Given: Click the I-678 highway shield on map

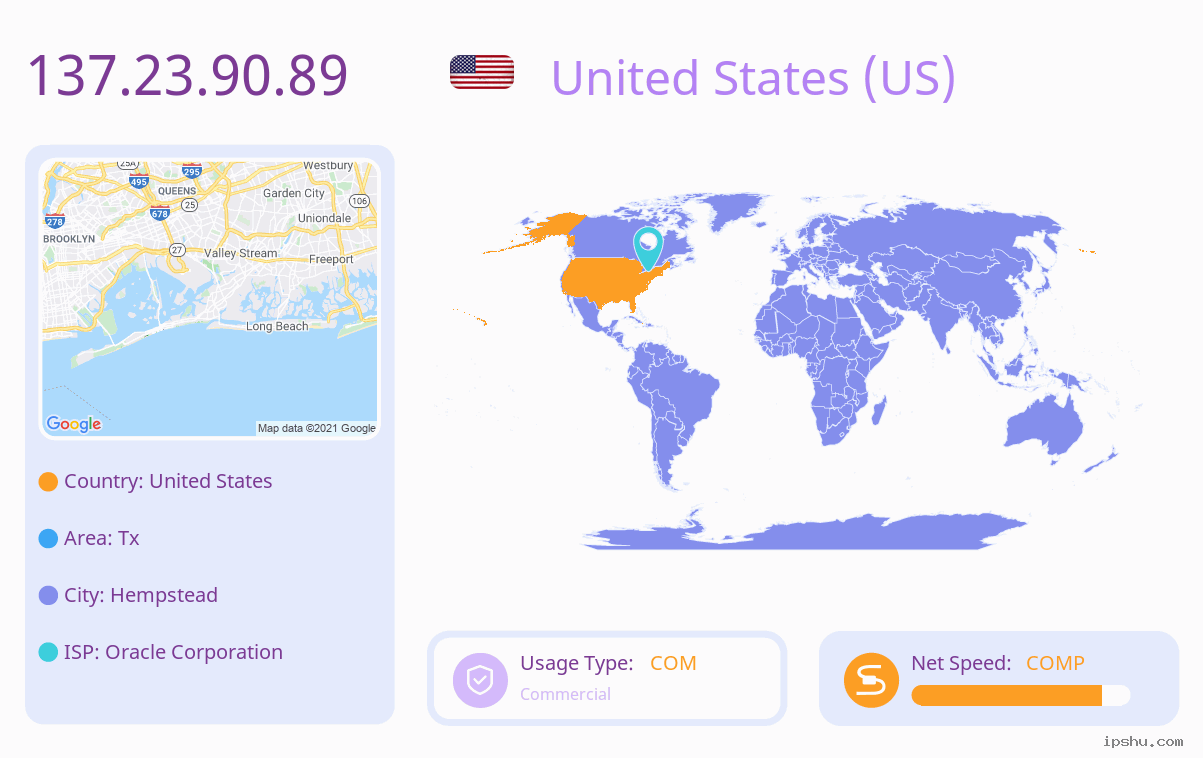Looking at the screenshot, I should (159, 211).
